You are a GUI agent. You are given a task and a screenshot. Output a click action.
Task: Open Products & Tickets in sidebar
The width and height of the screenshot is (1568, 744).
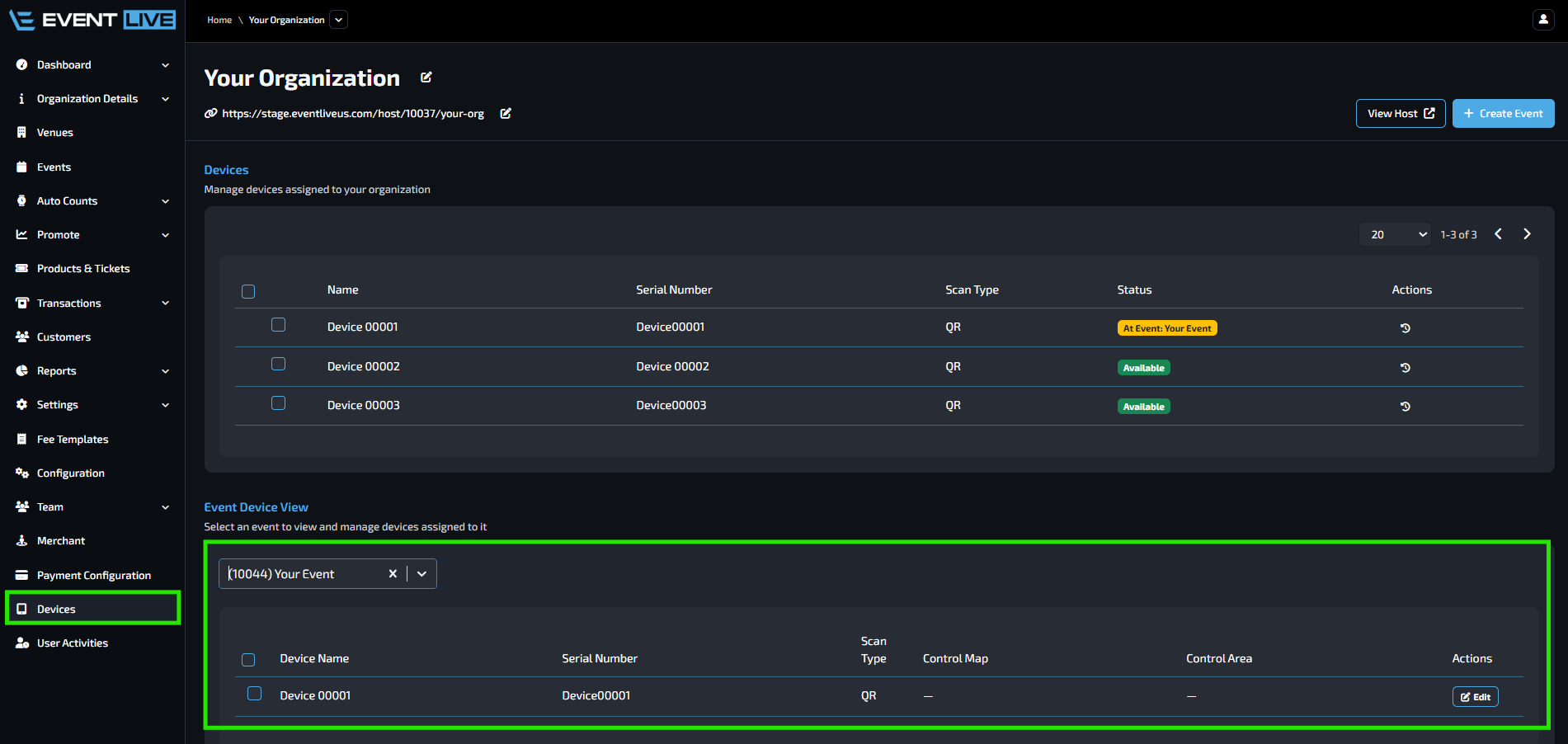coord(83,269)
